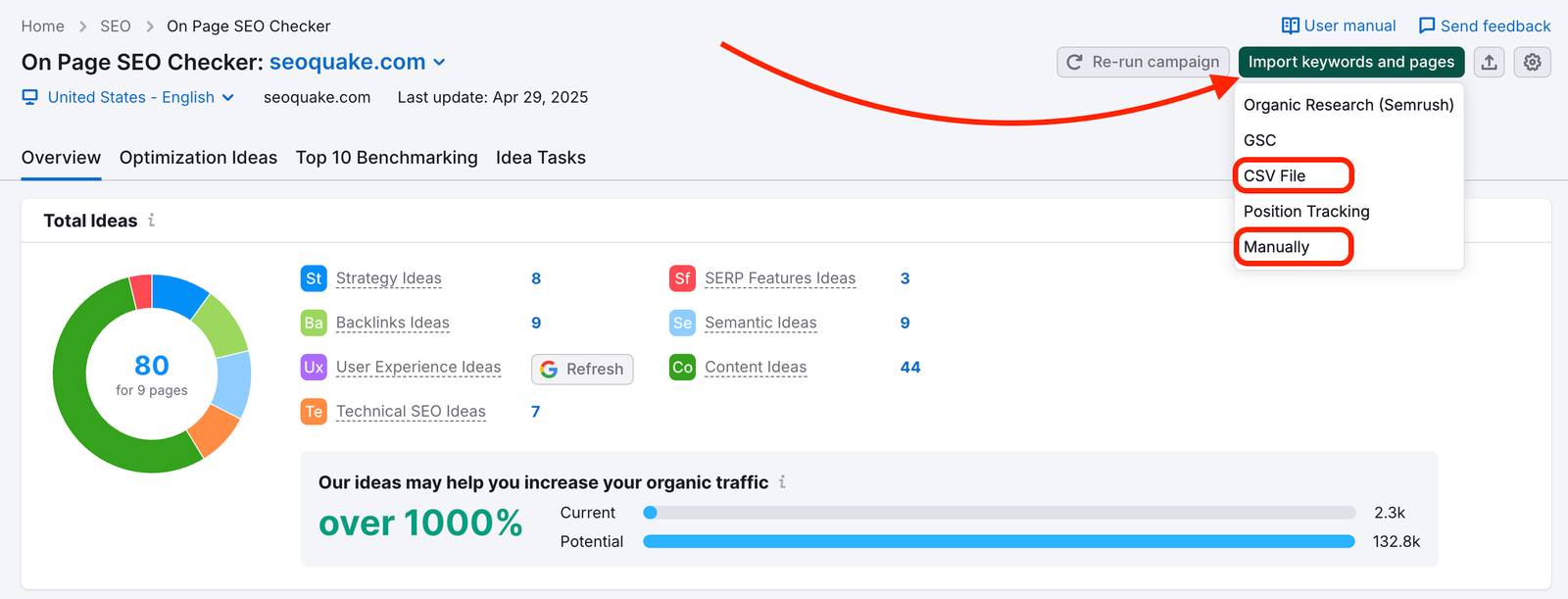Click the Google logo in Refresh button
The height and width of the screenshot is (599, 1568).
point(549,370)
